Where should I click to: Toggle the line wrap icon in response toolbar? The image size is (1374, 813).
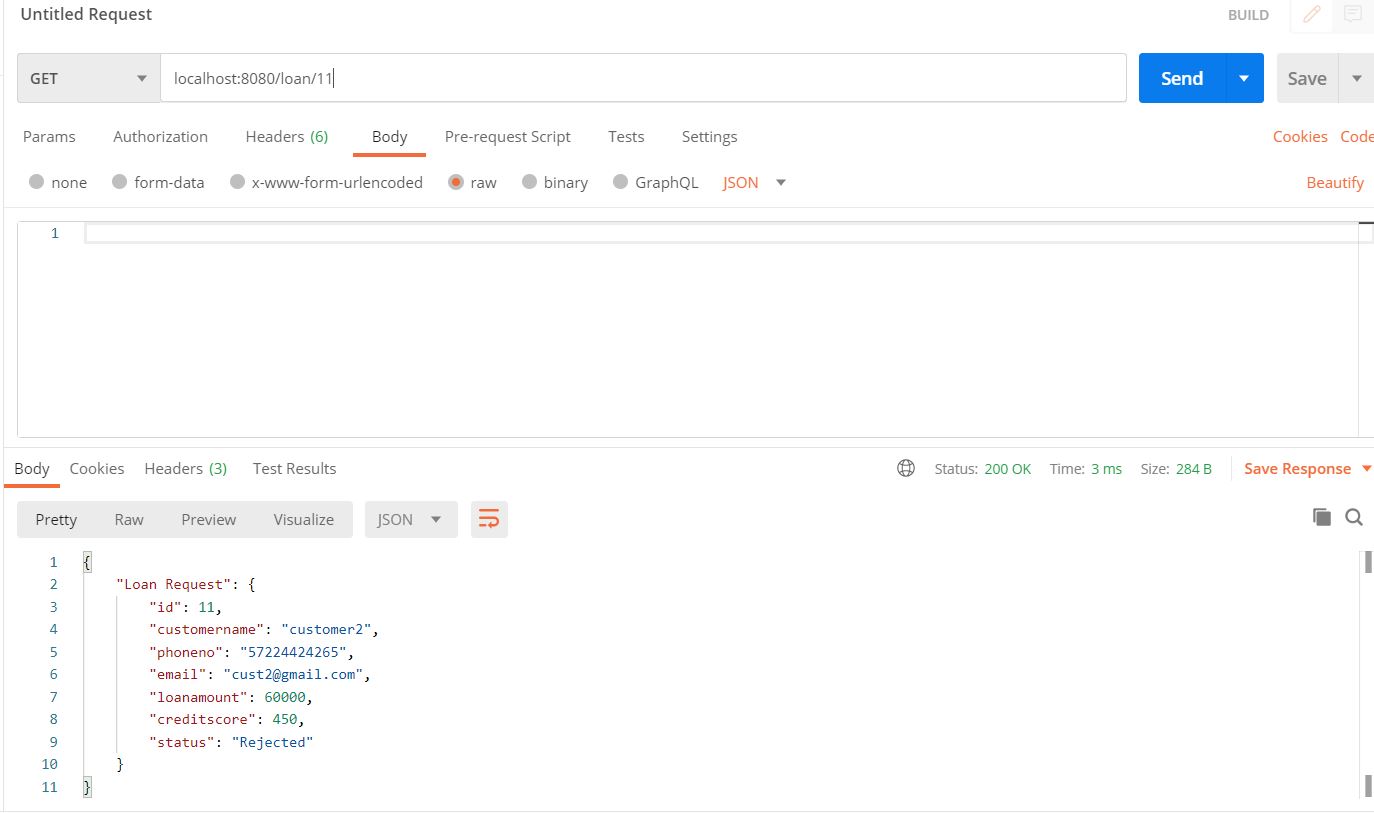(x=489, y=519)
